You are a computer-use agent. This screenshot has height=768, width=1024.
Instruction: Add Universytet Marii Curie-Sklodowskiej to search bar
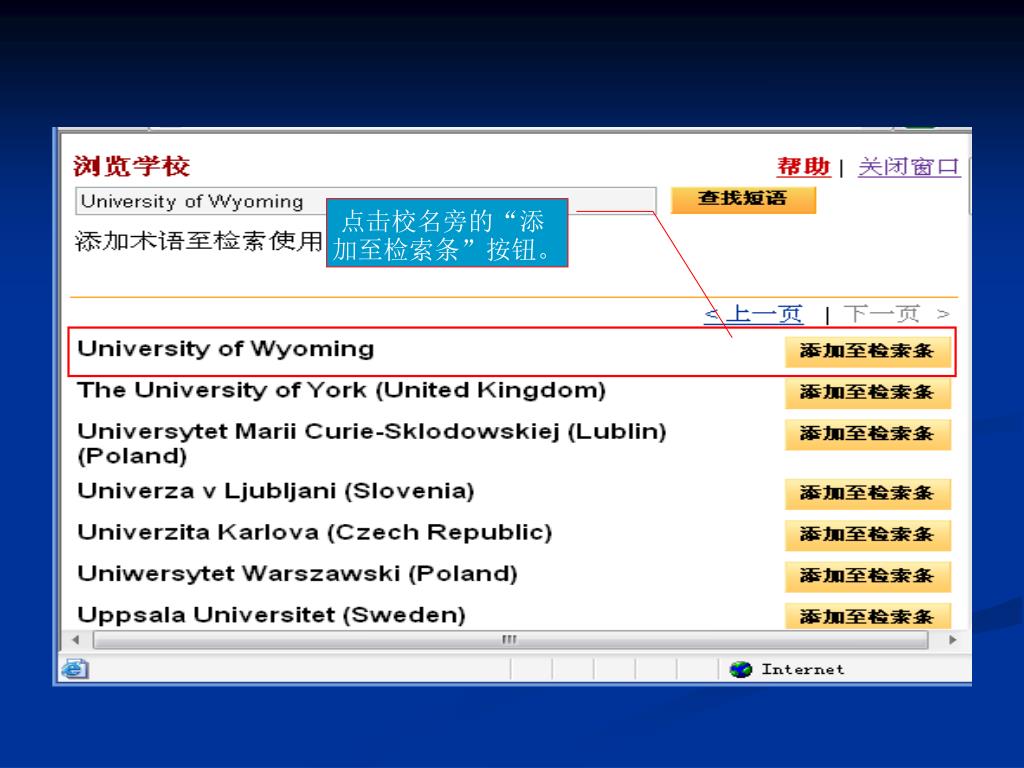tap(867, 434)
